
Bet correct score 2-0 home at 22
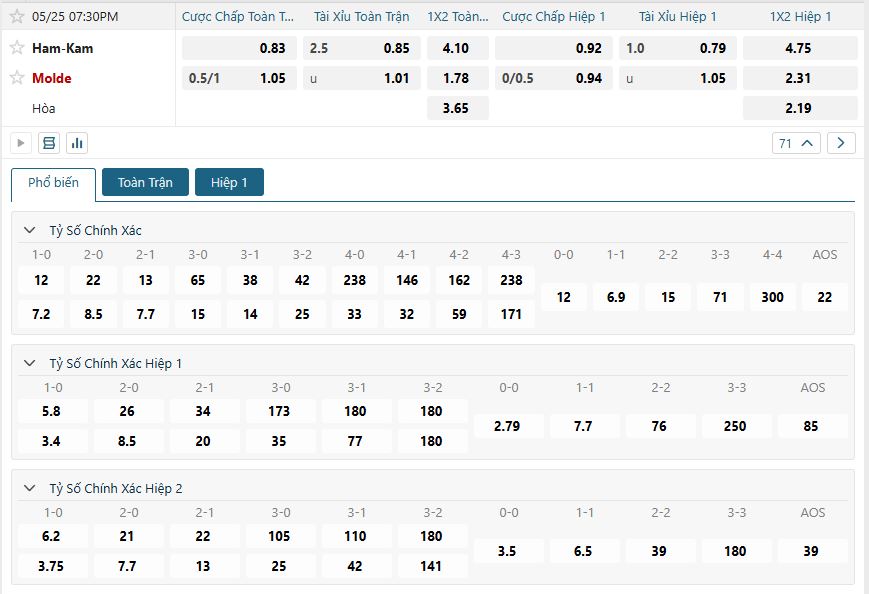tap(93, 280)
